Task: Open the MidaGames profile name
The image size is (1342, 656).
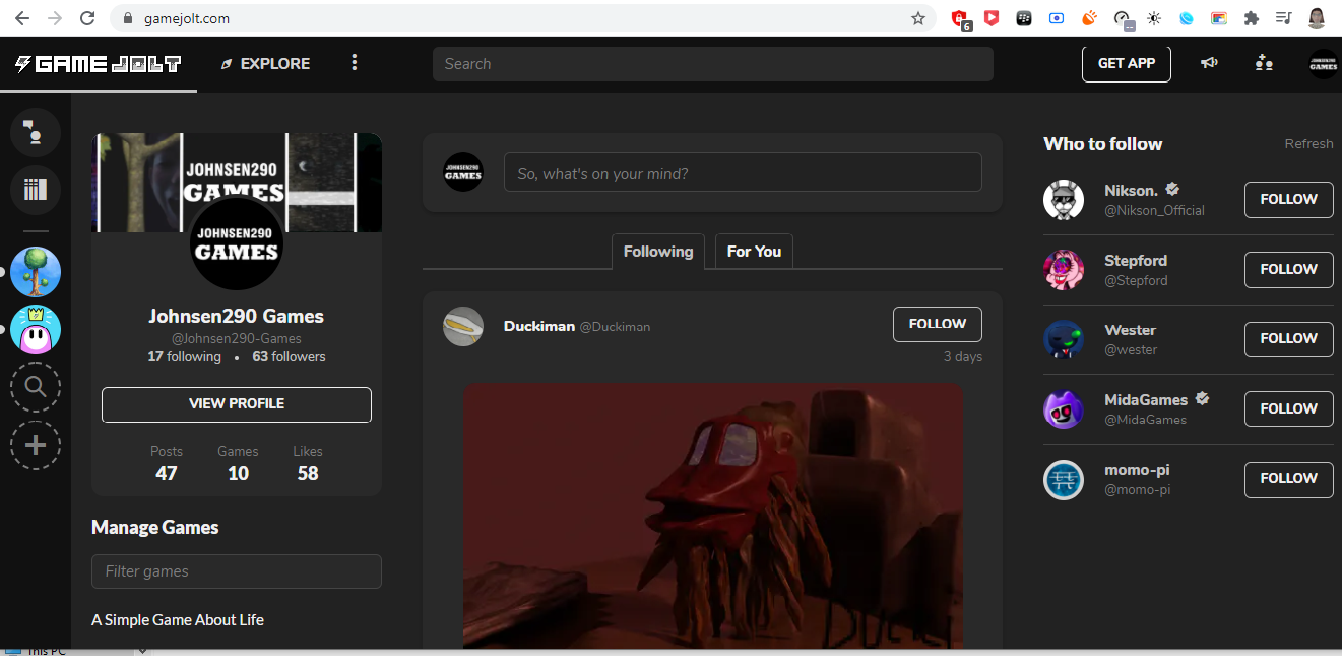Action: [1146, 399]
